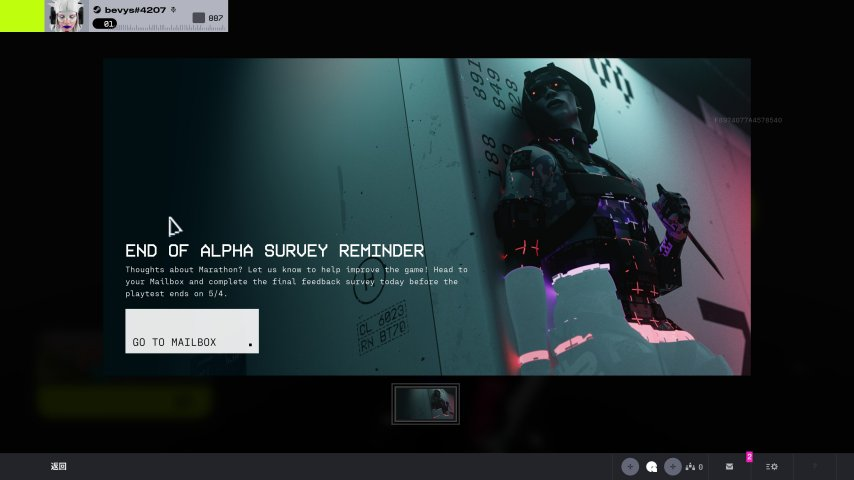
Task: Click the Steam platform icon beside username
Action: tap(97, 9)
